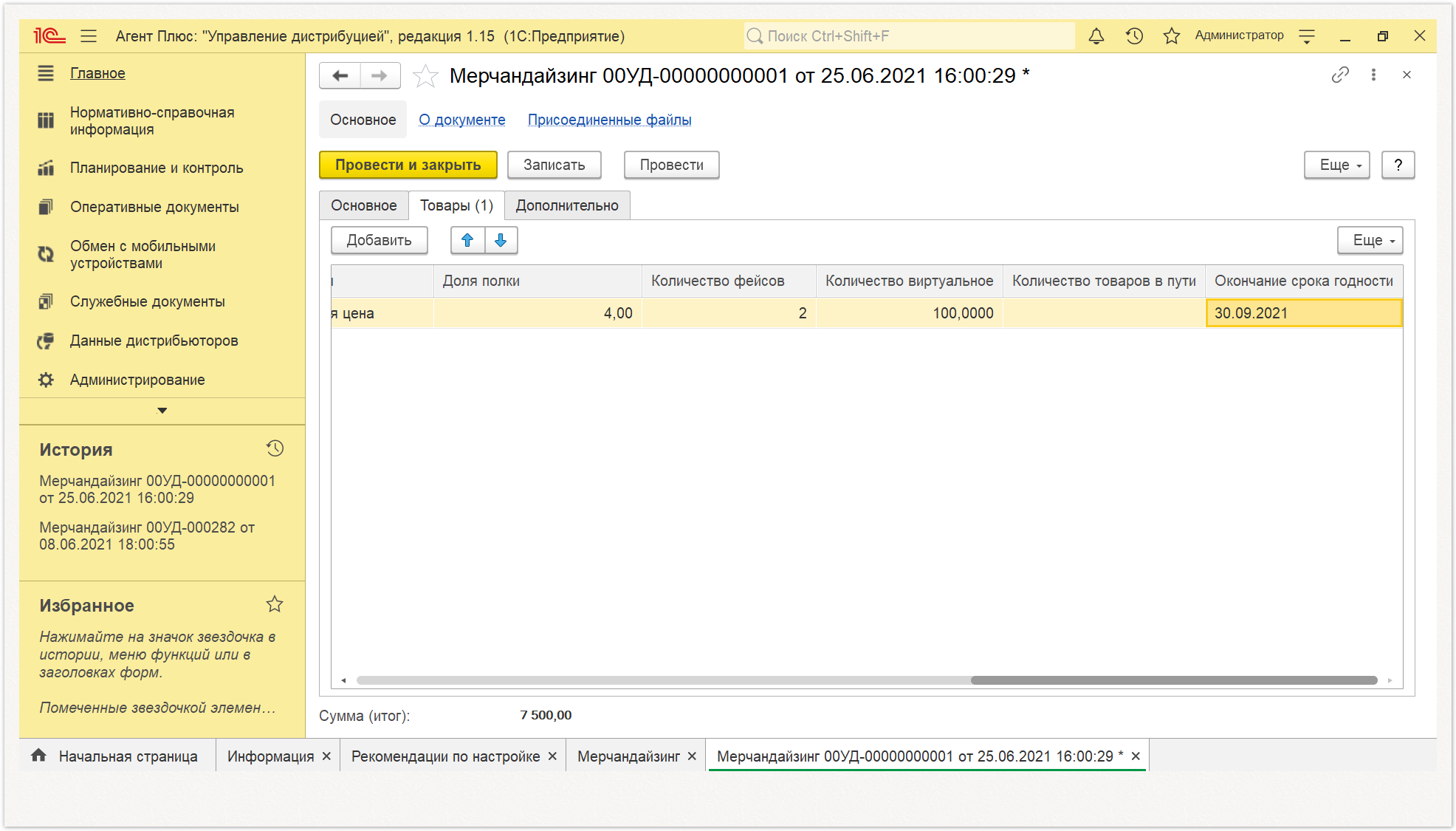The image size is (1456, 831).
Task: Expand more sidebar sections with down arrow
Action: [162, 410]
